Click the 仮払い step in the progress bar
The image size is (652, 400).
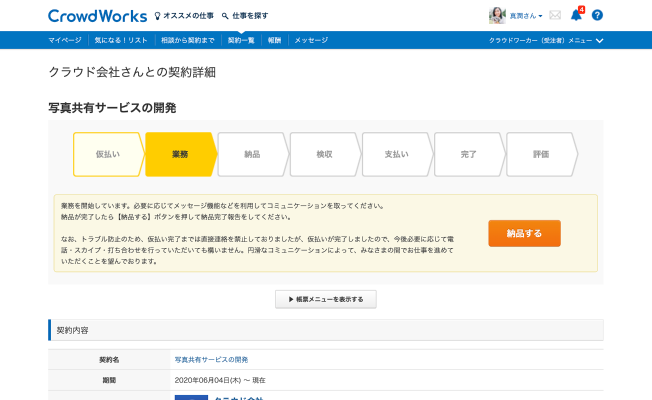pyautogui.click(x=107, y=154)
